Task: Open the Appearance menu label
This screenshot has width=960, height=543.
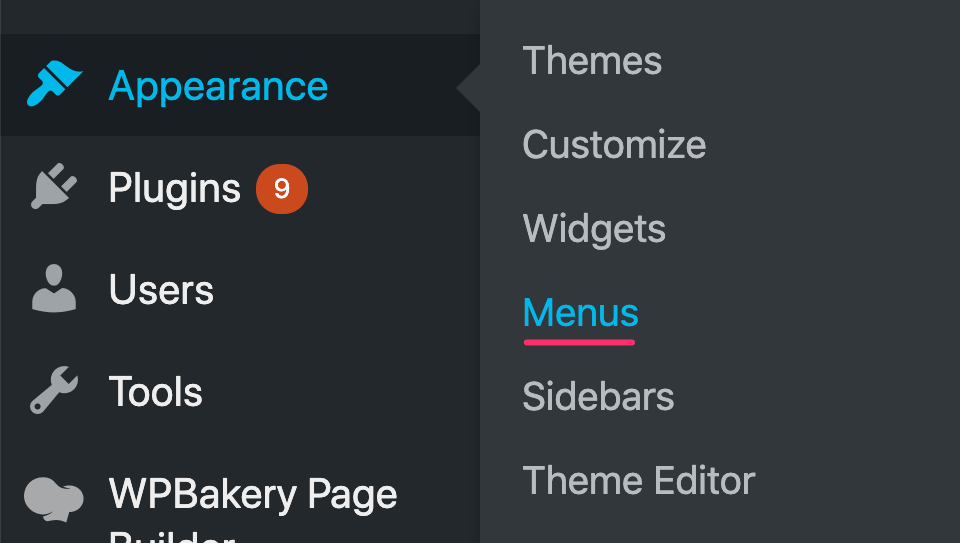Action: [x=218, y=86]
